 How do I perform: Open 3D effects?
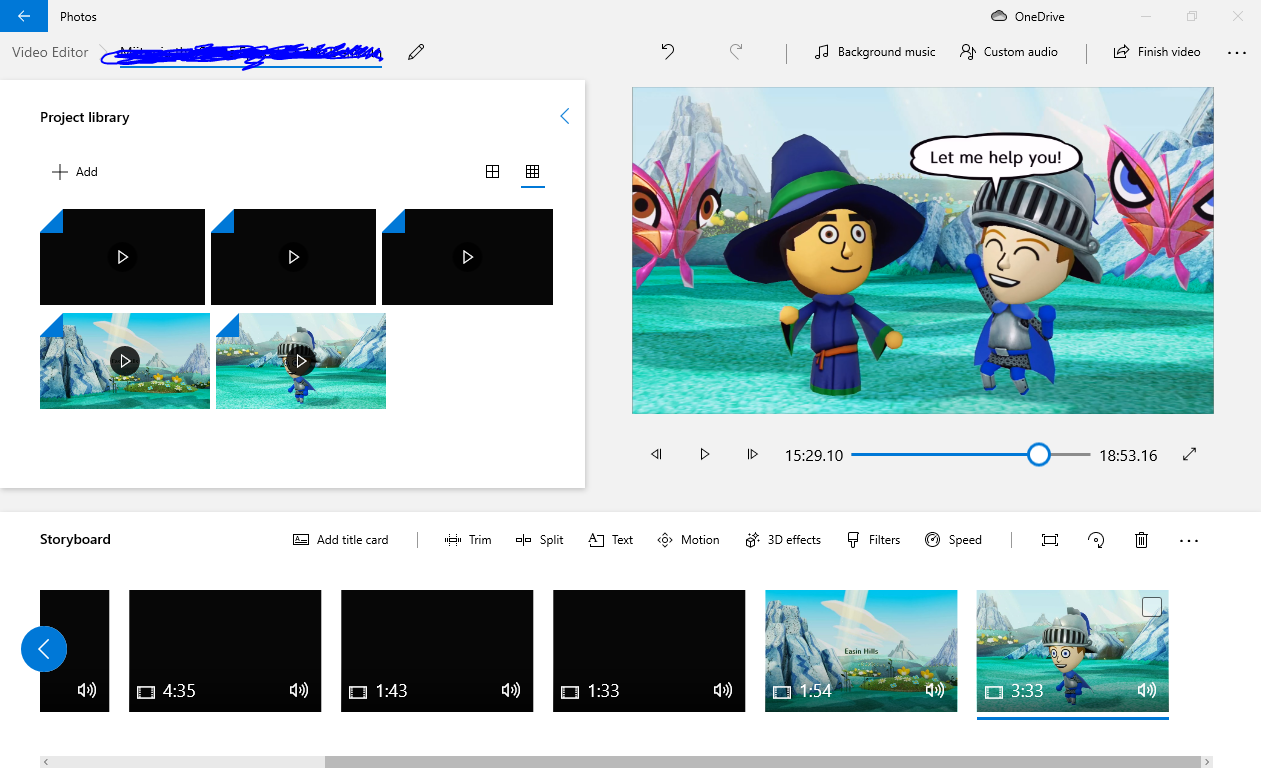[782, 540]
